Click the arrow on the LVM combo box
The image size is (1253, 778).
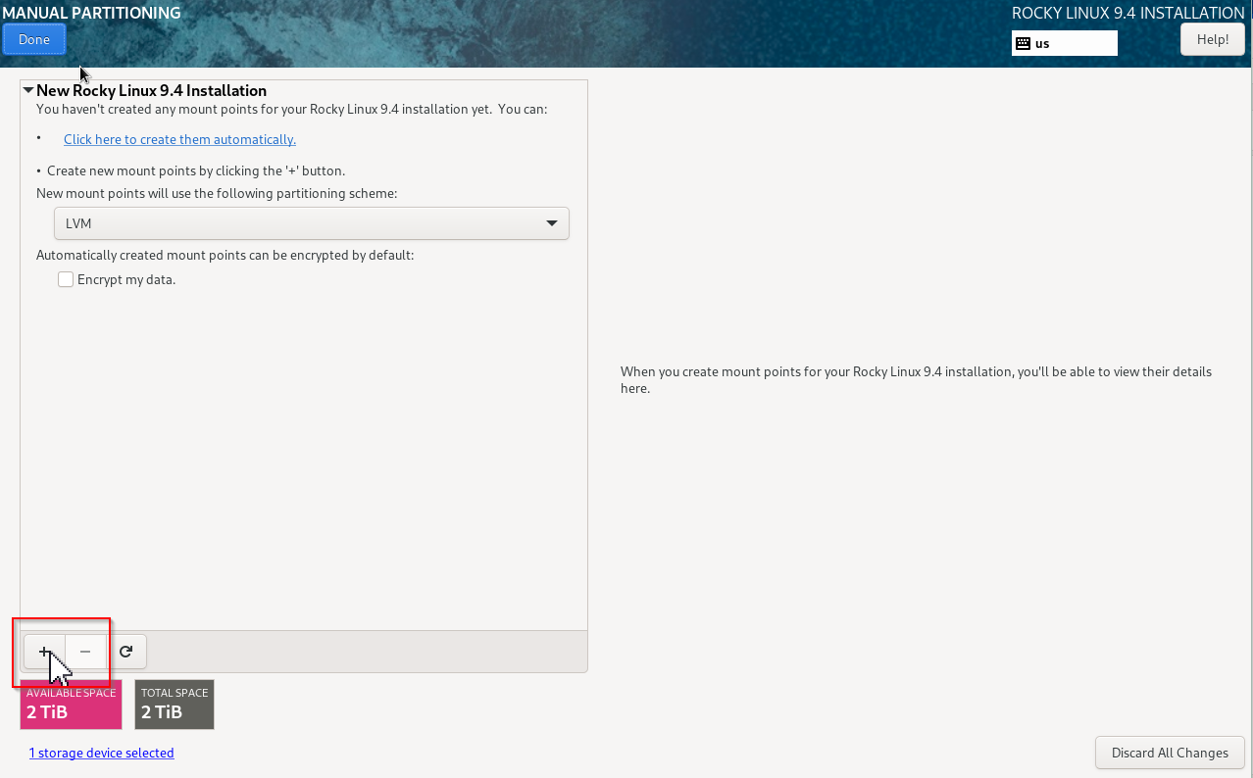(551, 223)
